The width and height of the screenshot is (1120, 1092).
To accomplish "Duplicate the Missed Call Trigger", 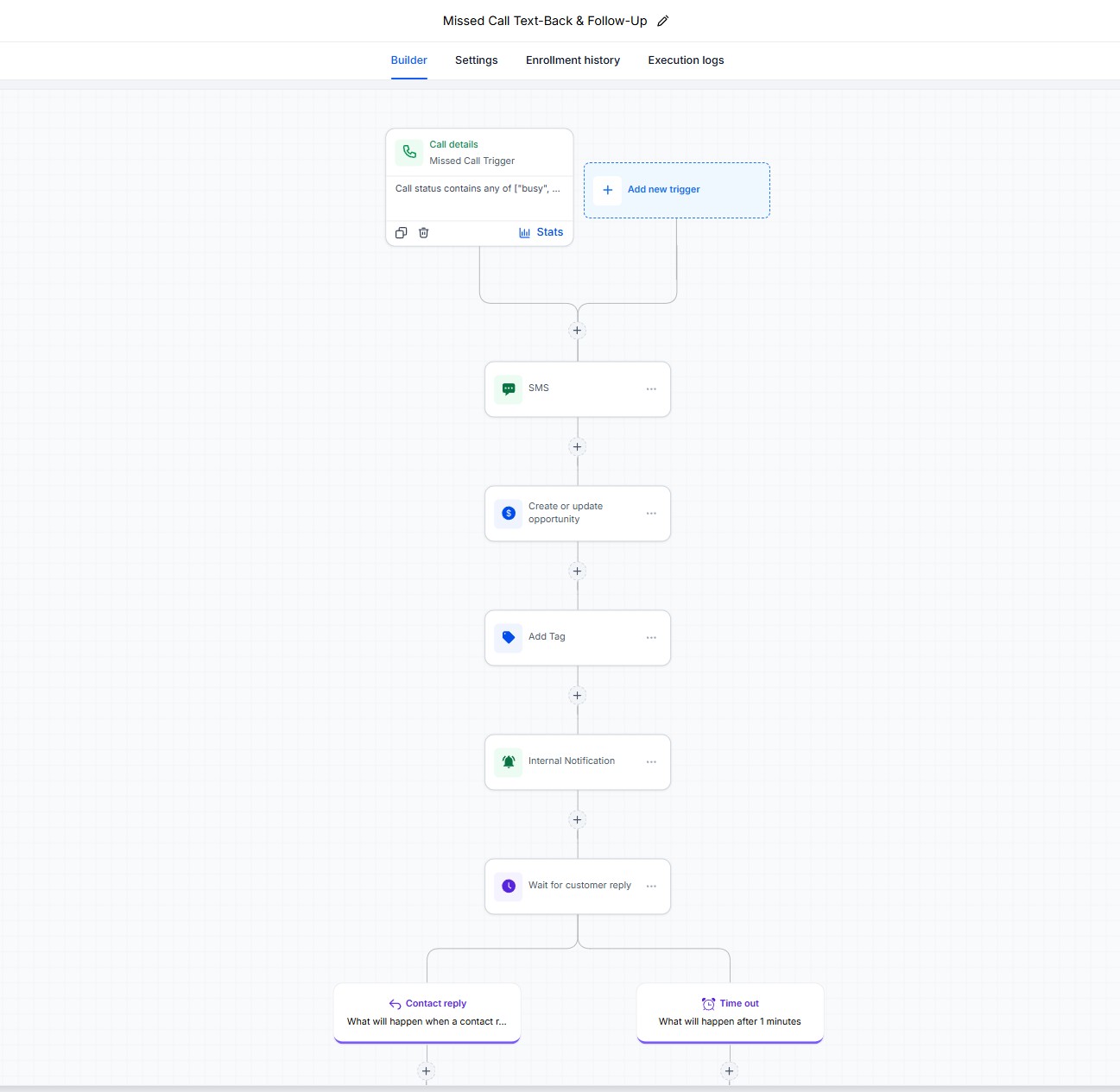I will [401, 232].
